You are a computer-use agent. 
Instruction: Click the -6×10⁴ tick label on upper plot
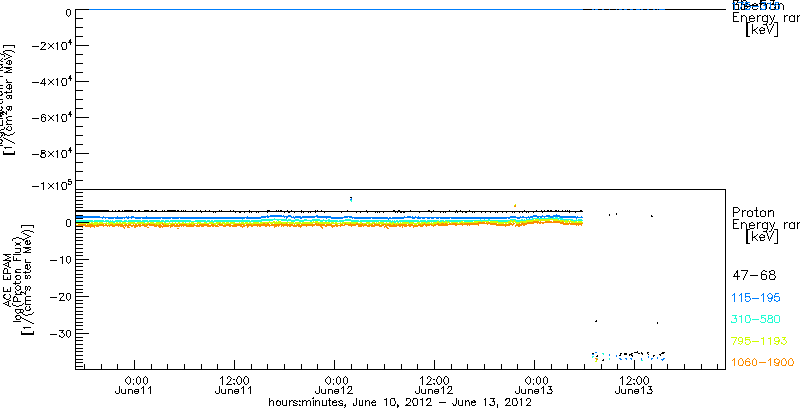(x=51, y=118)
